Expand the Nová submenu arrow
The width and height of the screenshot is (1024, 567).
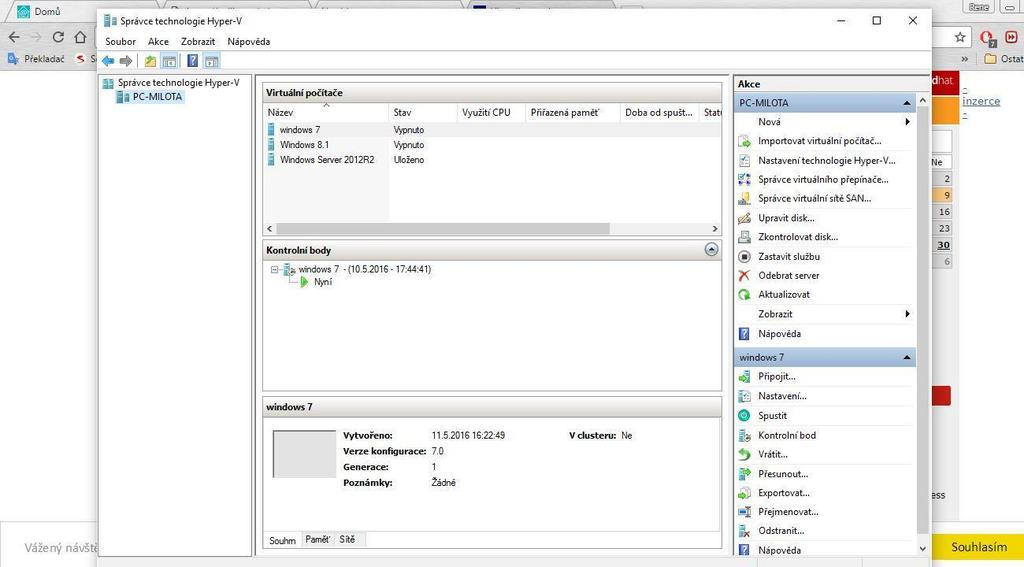click(x=907, y=122)
